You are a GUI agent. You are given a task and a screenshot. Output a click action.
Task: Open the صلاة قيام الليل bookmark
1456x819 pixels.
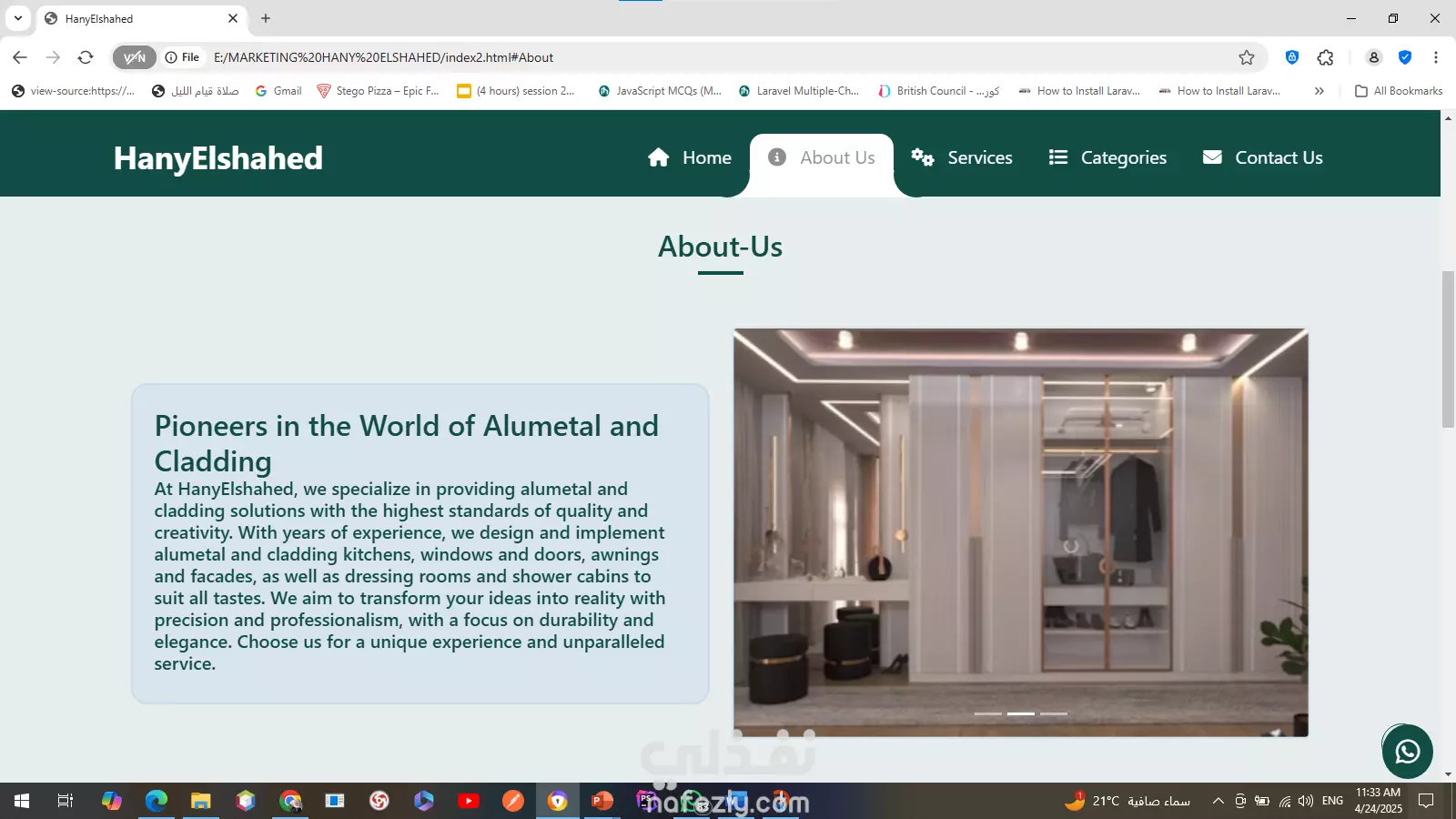(x=196, y=91)
